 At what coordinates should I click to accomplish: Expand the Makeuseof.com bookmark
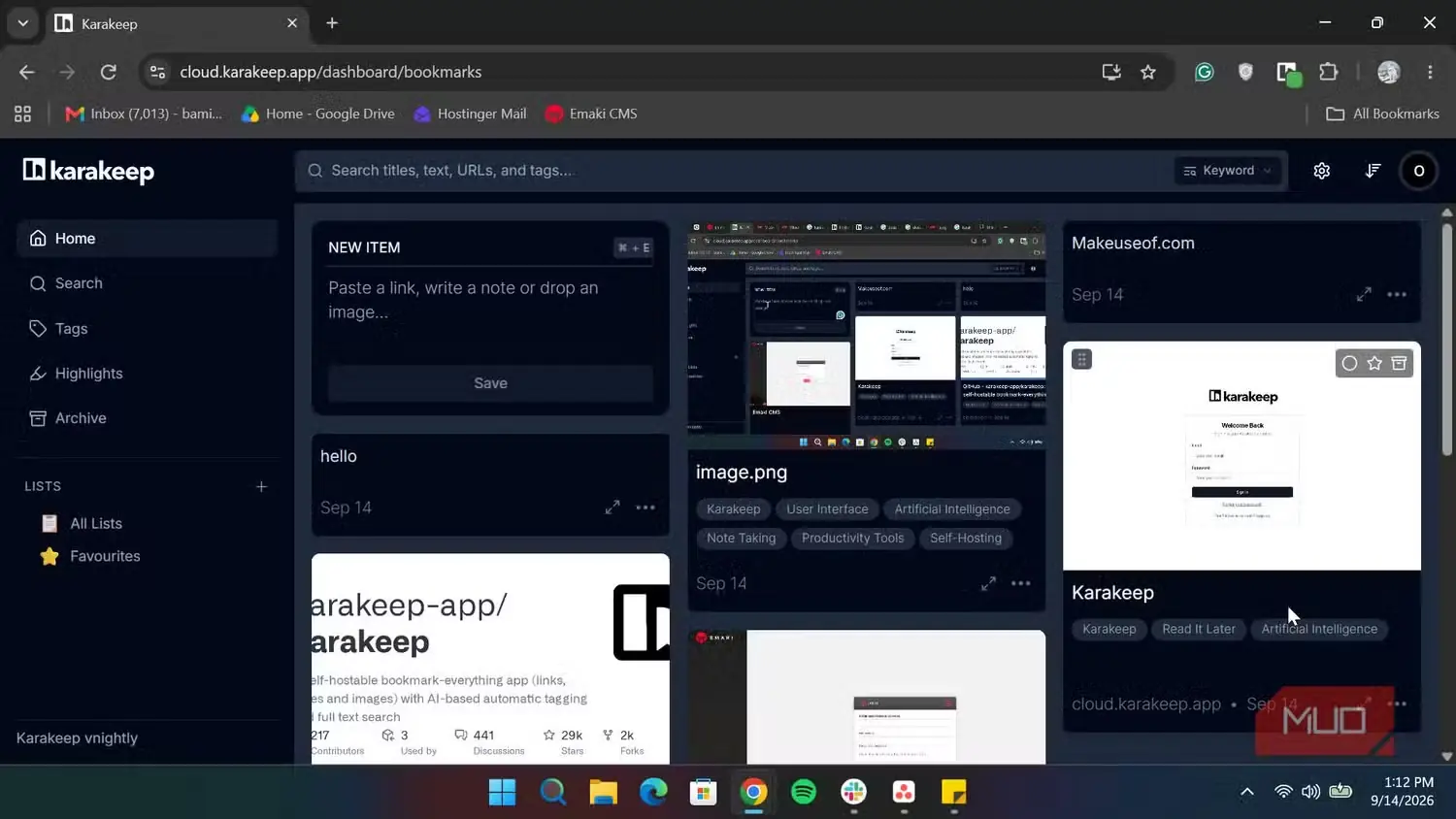coord(1364,294)
